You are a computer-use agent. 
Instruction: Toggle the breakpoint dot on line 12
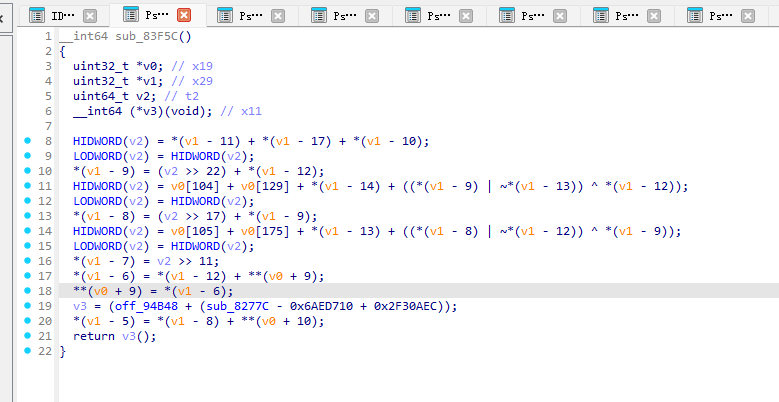(29, 201)
